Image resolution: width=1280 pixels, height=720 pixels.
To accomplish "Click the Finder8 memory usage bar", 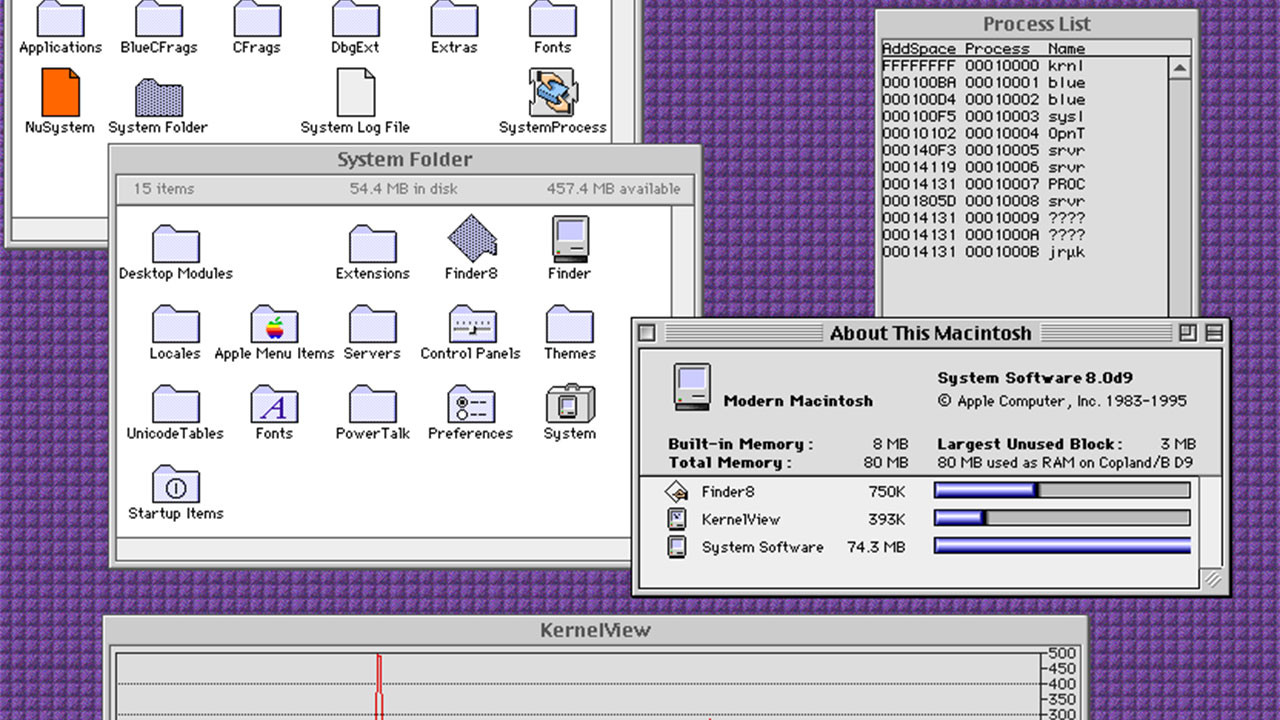I will click(1062, 490).
